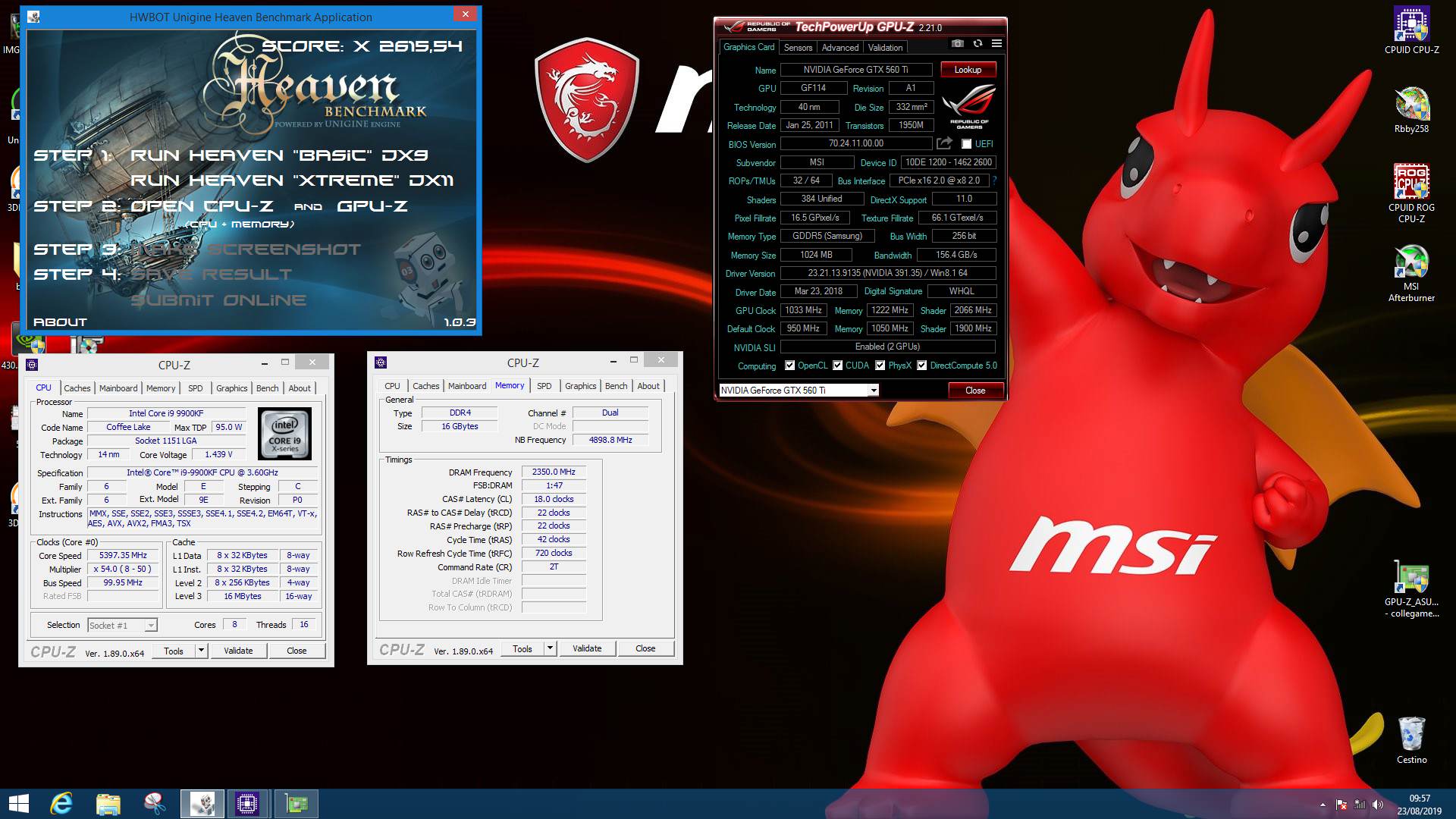1456x819 pixels.
Task: Click Tools button in right CPU-Z window
Action: [522, 648]
